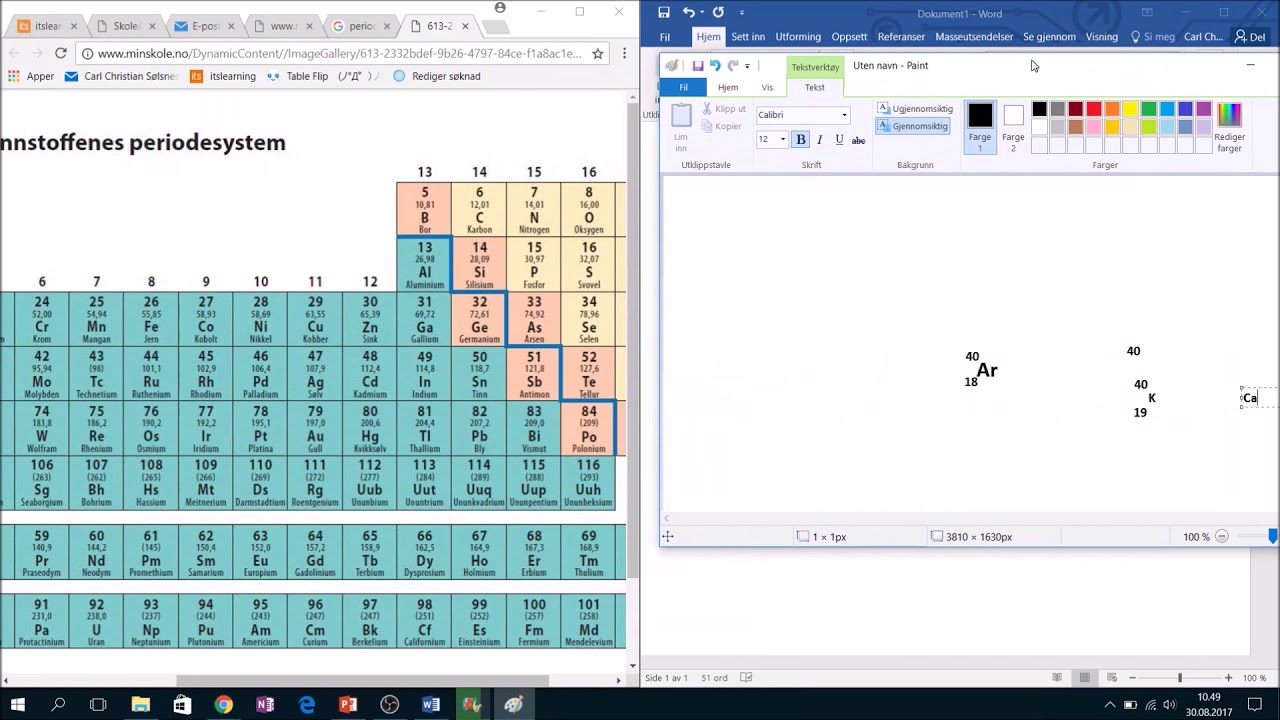Open Google Chrome from the taskbar
This screenshot has width=1280, height=720.
pyautogui.click(x=223, y=705)
